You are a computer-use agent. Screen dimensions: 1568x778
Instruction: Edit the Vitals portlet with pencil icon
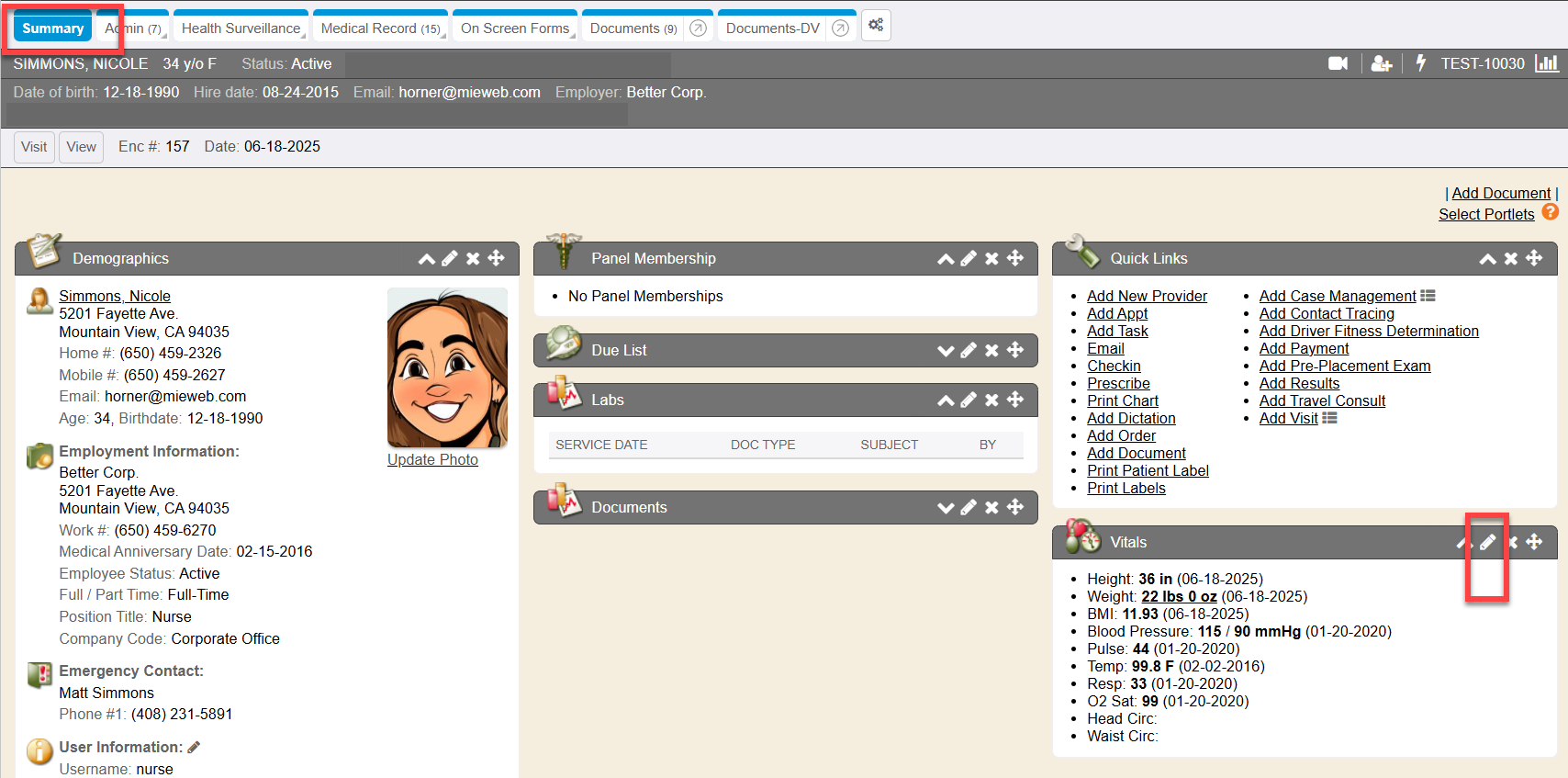point(1487,542)
